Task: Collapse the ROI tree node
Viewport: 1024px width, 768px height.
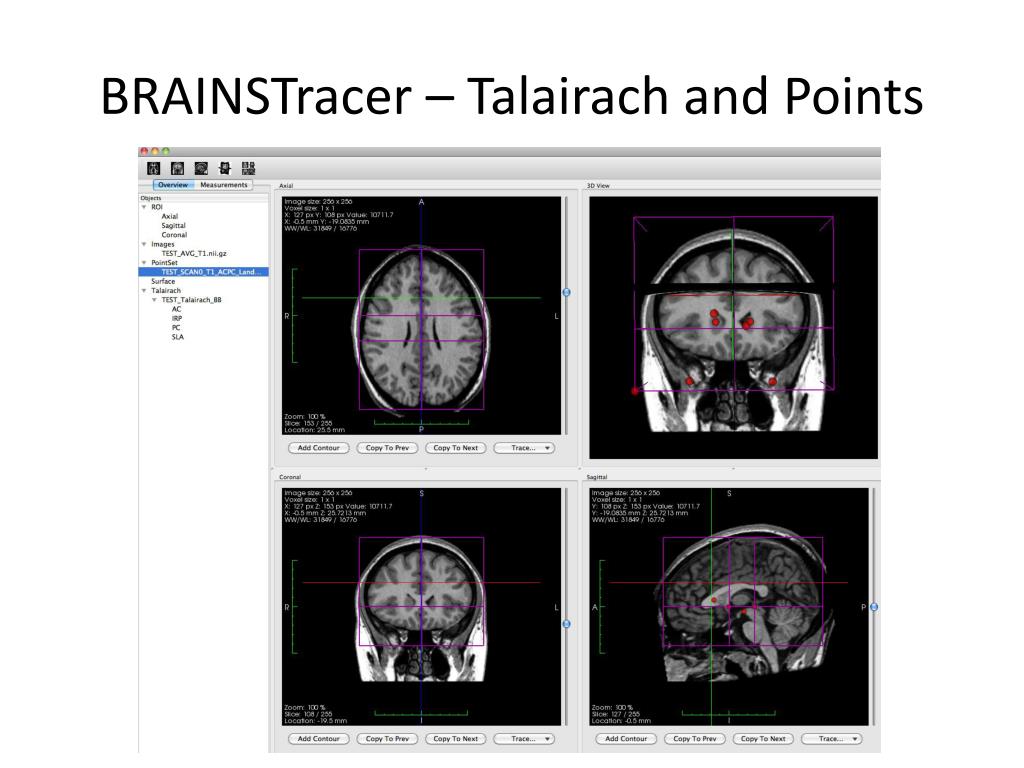Action: click(144, 207)
